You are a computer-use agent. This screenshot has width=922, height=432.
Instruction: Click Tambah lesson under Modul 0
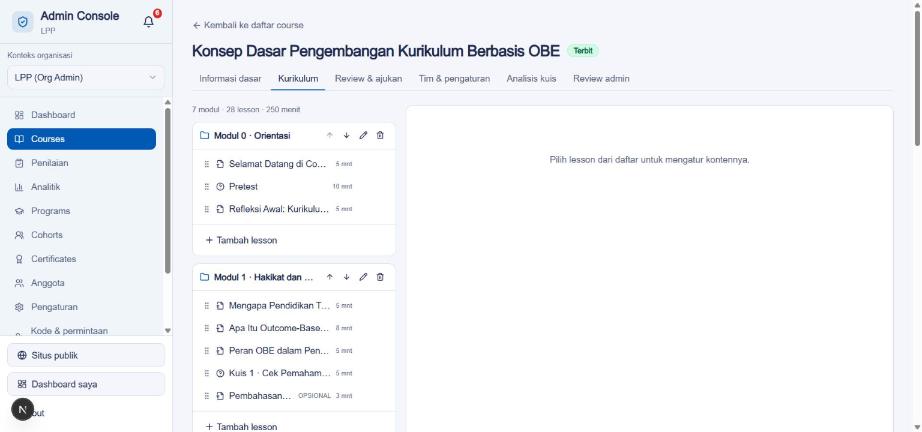241,240
